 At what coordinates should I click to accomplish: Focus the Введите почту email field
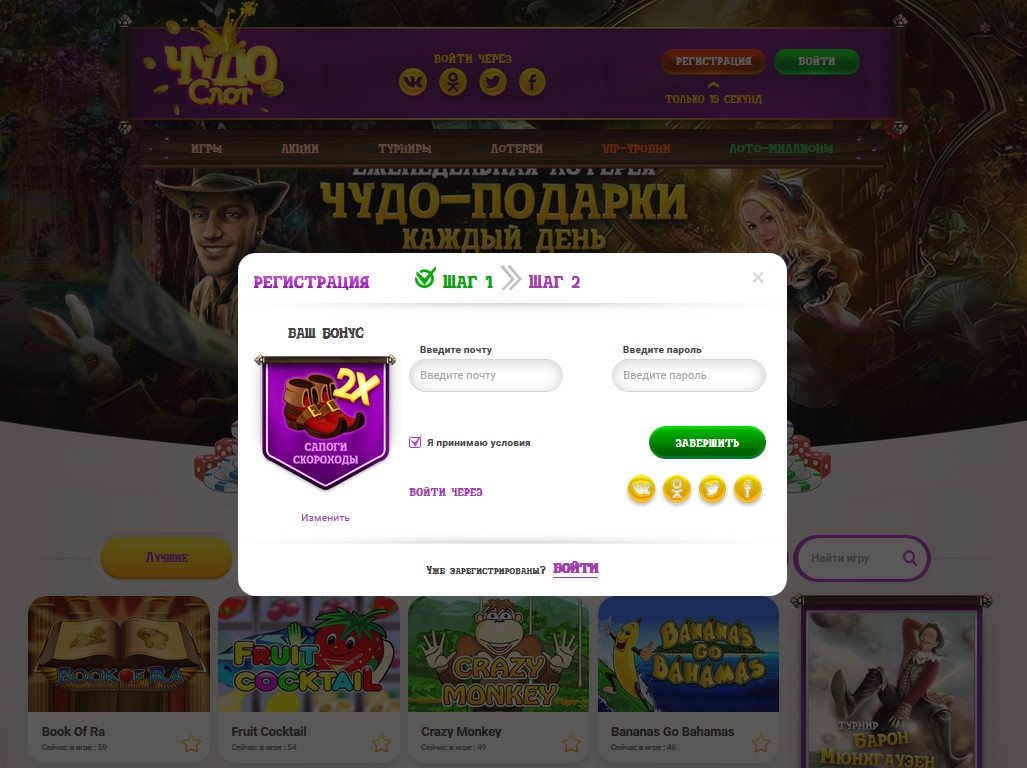pyautogui.click(x=486, y=375)
